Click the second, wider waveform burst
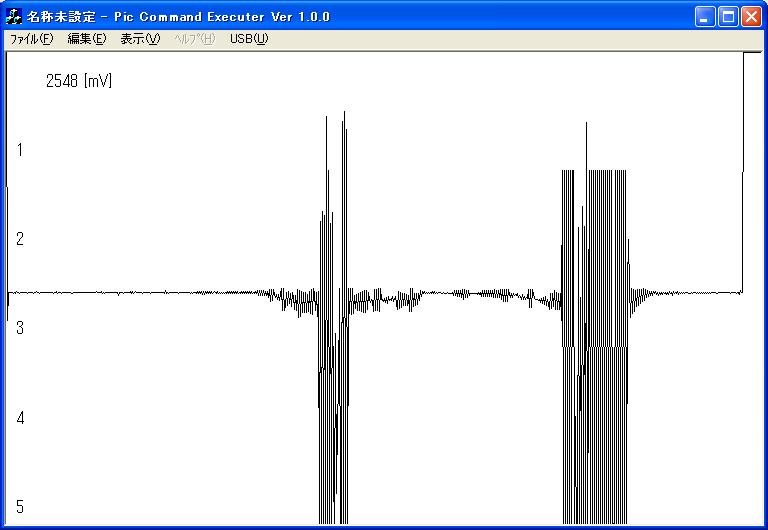 pyautogui.click(x=594, y=300)
